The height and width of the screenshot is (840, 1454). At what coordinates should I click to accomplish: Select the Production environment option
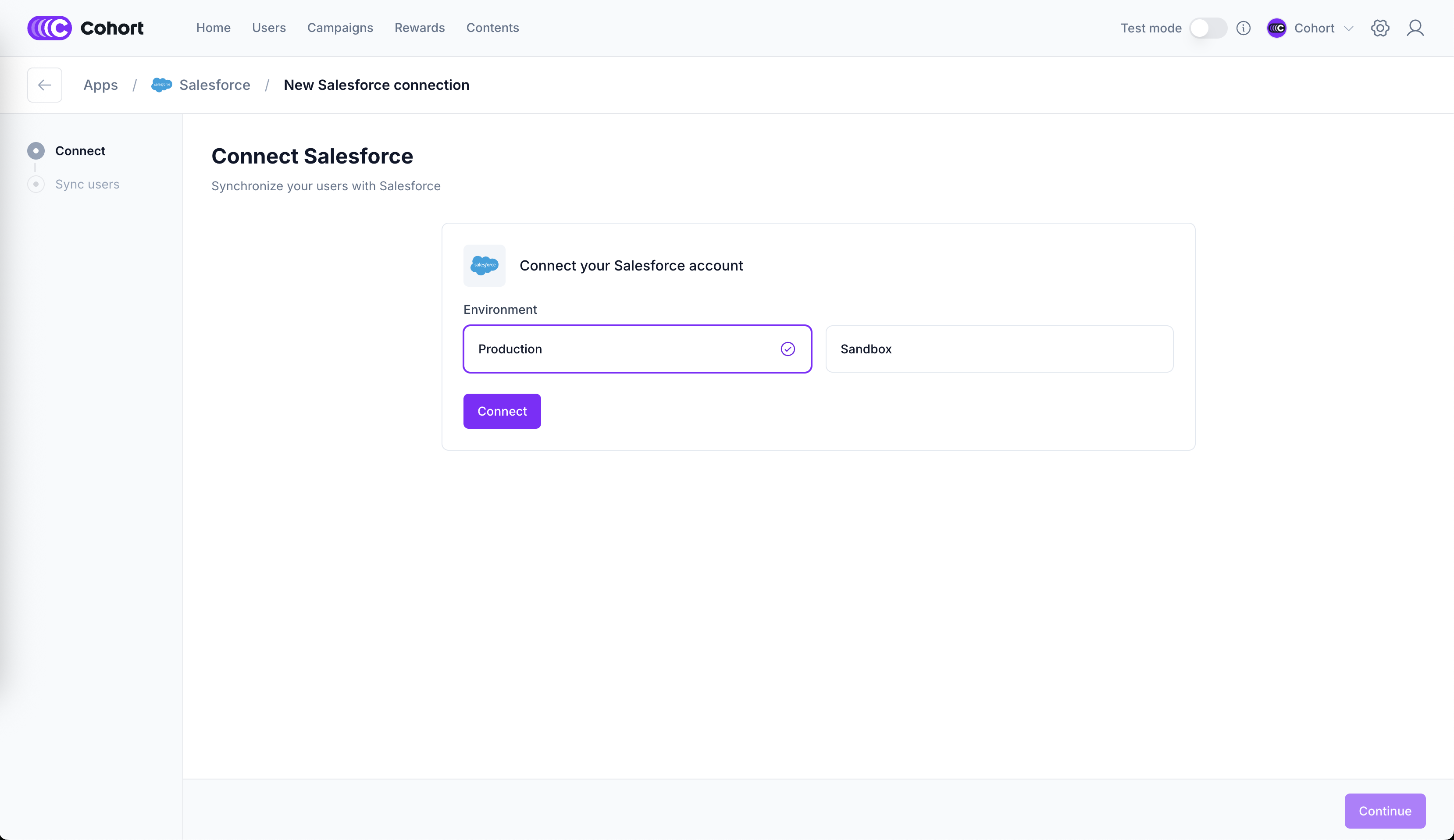tap(637, 349)
